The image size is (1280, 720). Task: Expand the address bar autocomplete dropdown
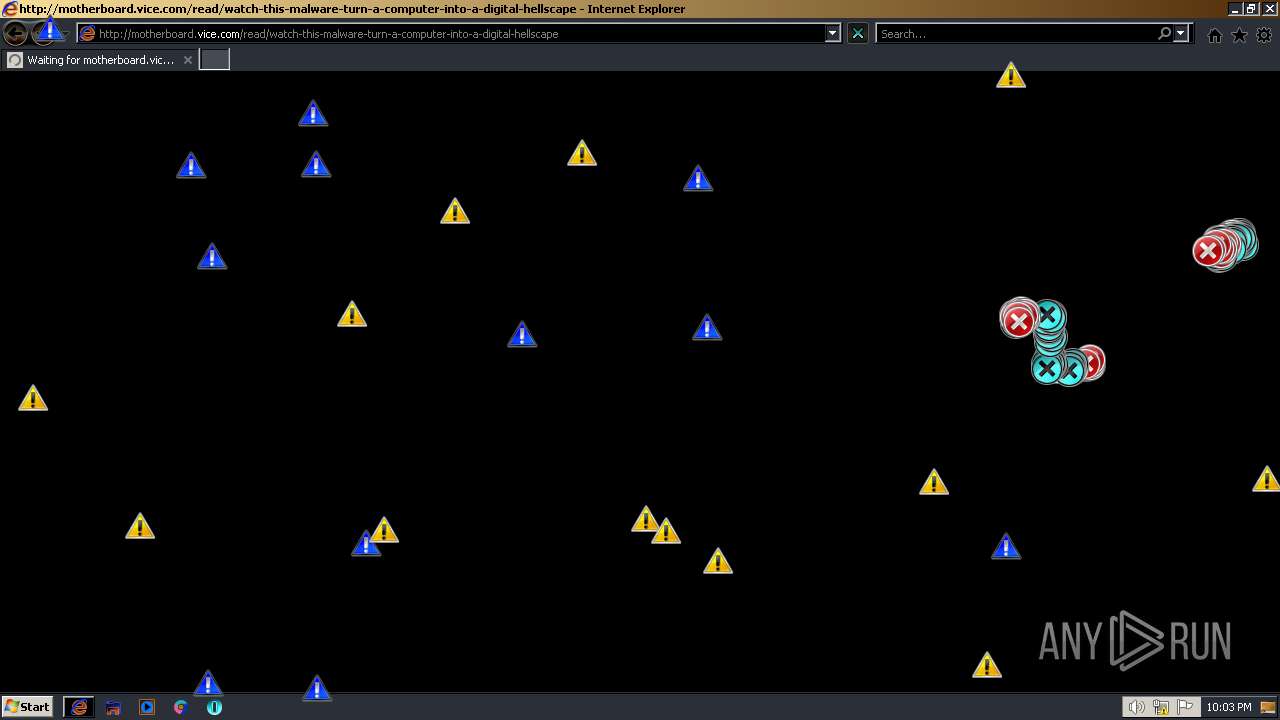pos(832,33)
